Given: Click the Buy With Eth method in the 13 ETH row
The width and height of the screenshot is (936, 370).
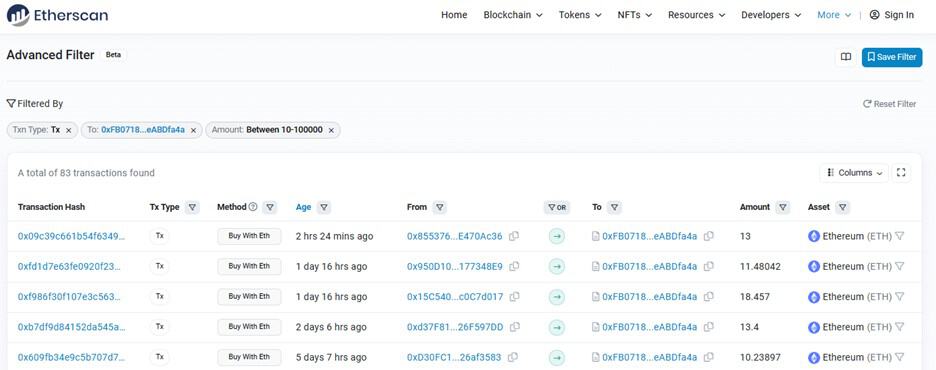Looking at the screenshot, I should (249, 236).
